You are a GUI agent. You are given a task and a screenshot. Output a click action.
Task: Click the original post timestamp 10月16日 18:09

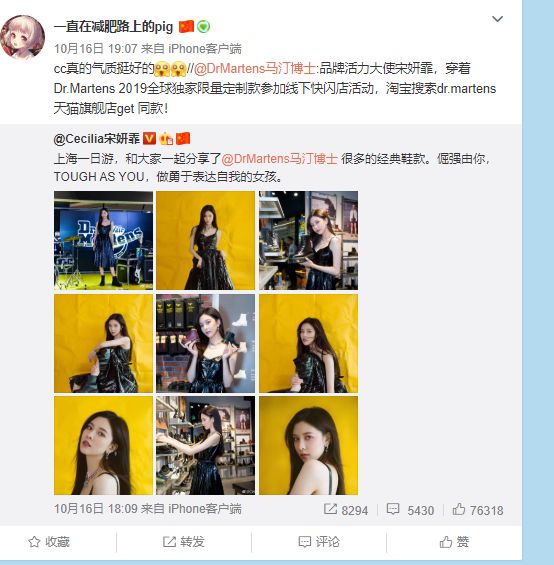click(96, 509)
